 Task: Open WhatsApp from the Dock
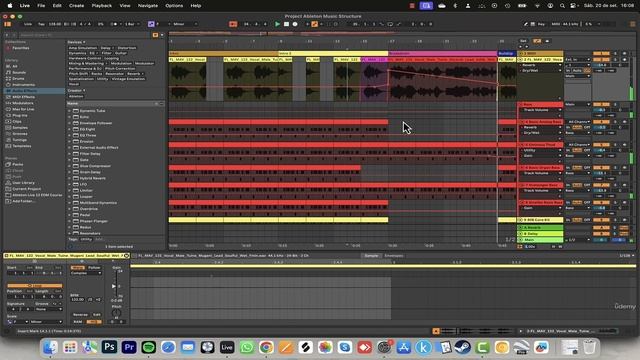coord(247,347)
